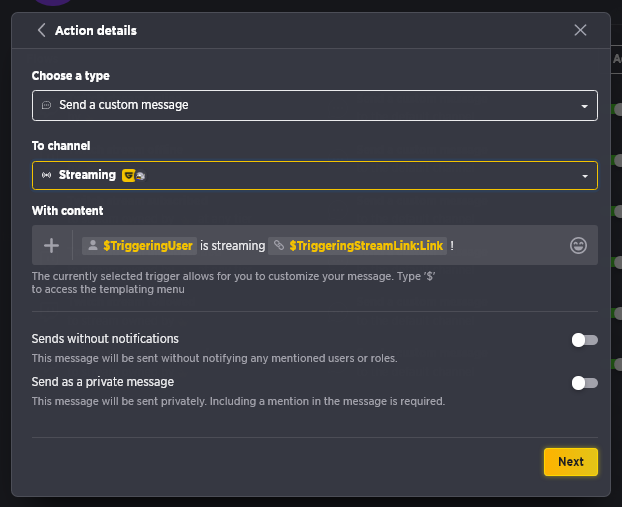The image size is (622, 507).
Task: Click the Streaming channel name text
Action: tap(87, 175)
